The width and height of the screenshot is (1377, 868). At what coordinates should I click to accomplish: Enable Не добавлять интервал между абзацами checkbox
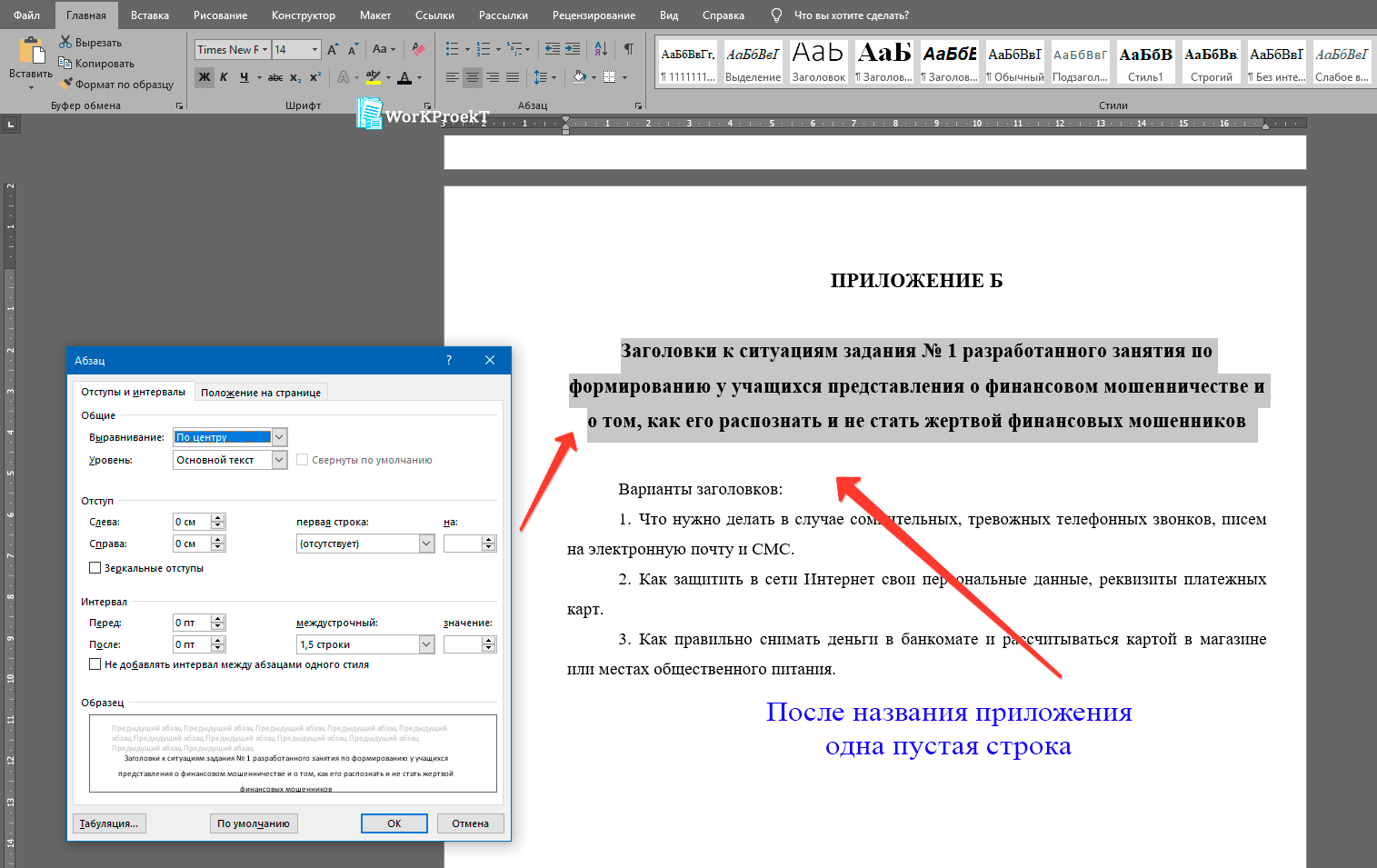(95, 663)
